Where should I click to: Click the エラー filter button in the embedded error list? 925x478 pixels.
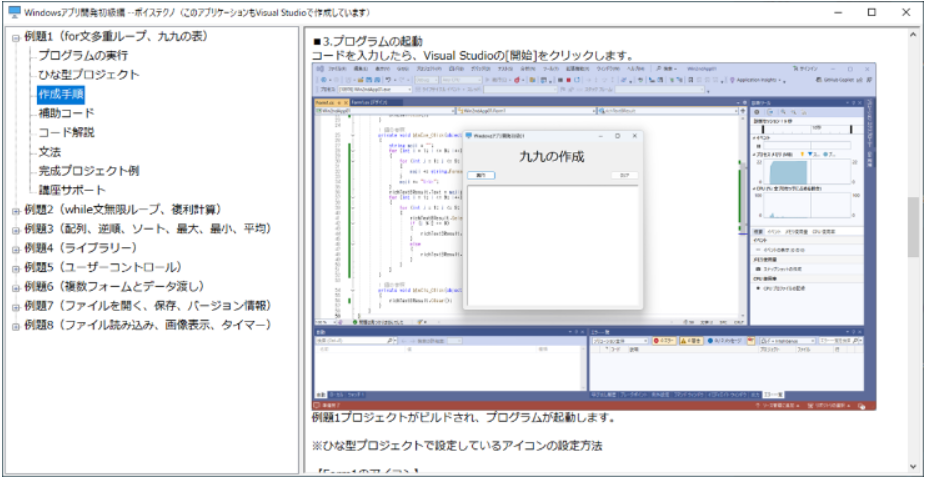click(662, 341)
